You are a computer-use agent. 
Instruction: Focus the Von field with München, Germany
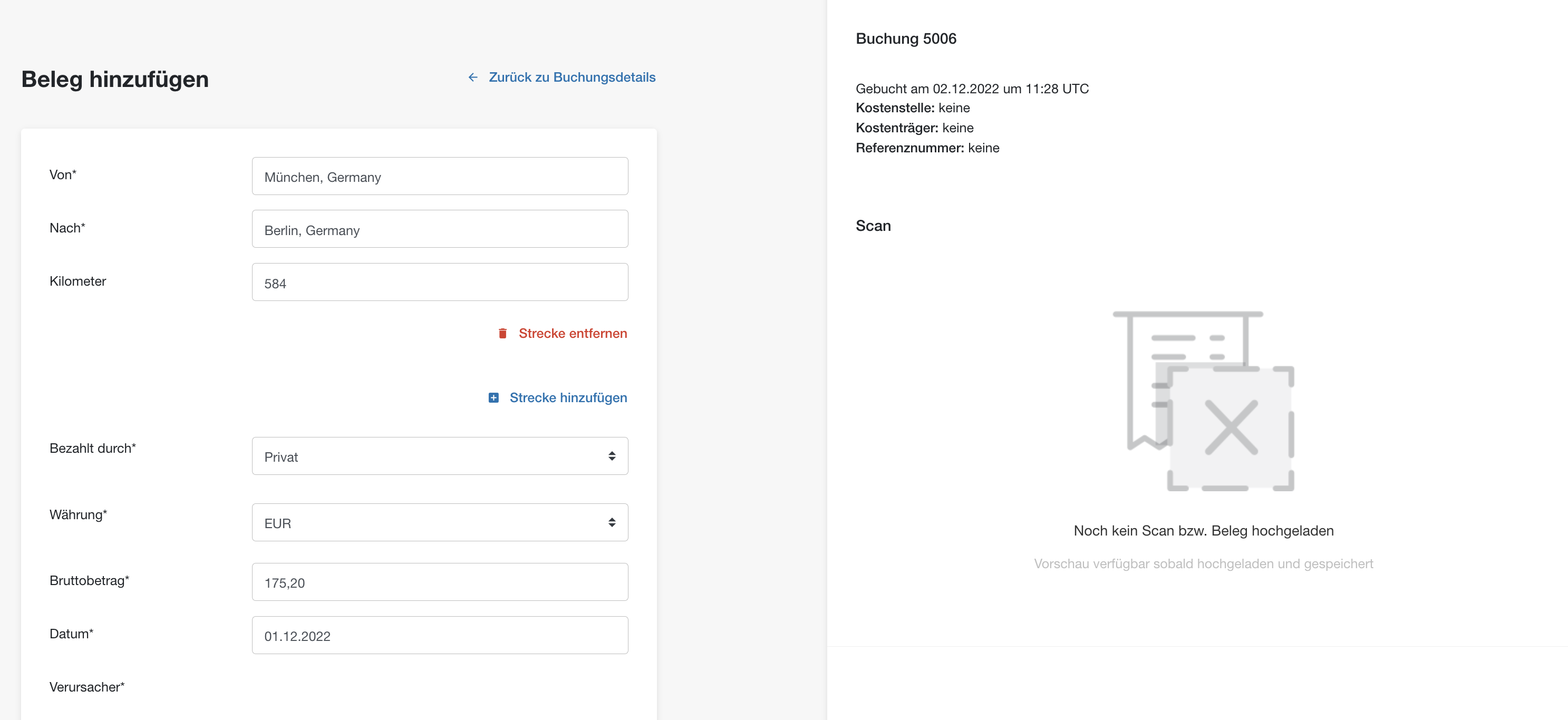pos(440,177)
